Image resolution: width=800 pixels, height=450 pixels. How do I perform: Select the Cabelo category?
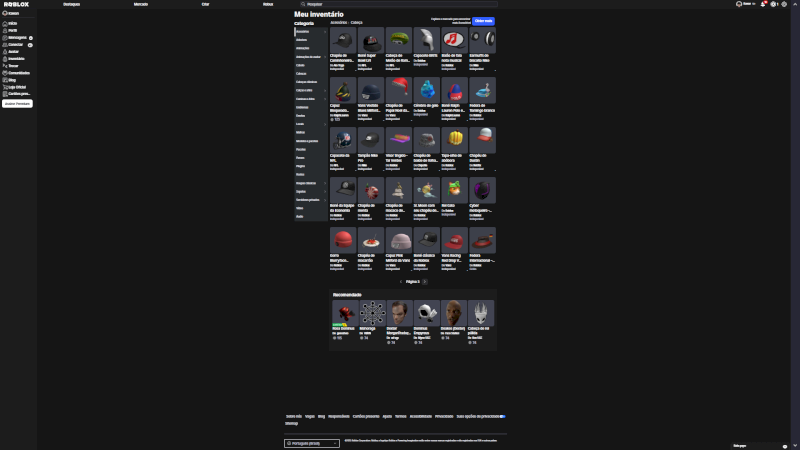pyautogui.click(x=300, y=65)
